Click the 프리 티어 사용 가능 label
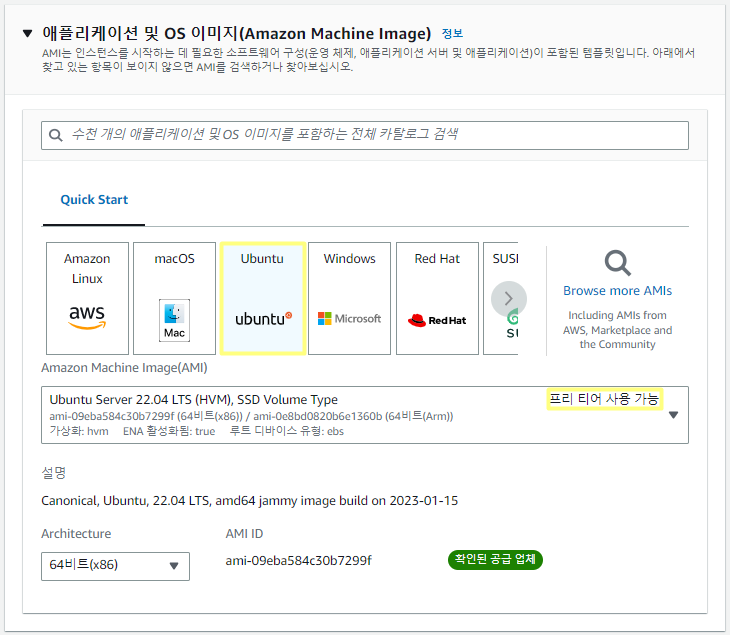730x635 pixels. click(x=604, y=399)
